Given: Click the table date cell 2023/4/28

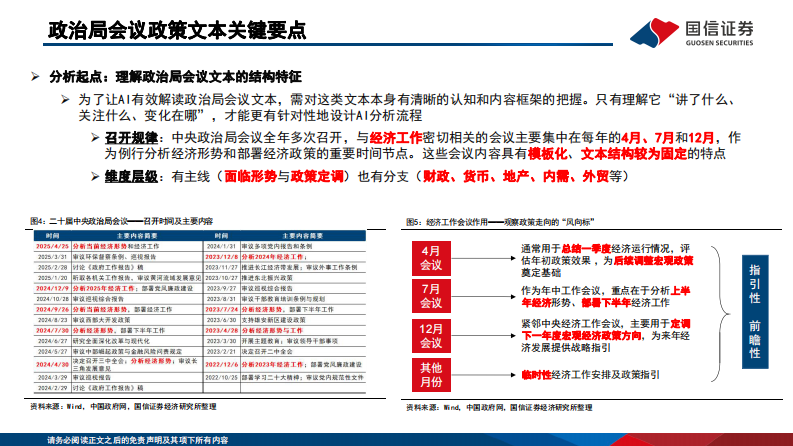Looking at the screenshot, I should (x=221, y=331).
